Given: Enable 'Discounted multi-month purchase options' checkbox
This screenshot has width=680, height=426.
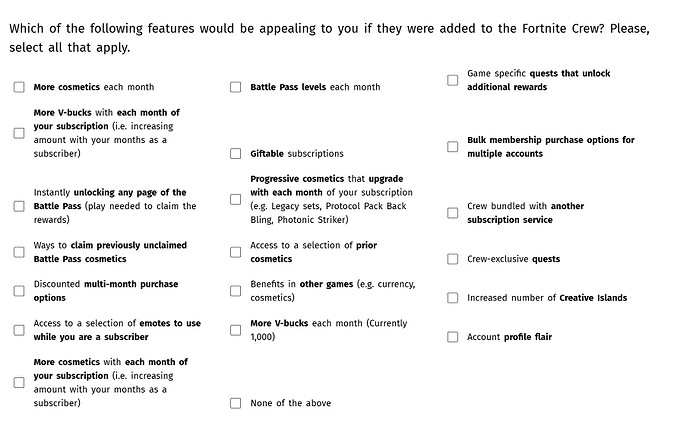Looking at the screenshot, I should (x=19, y=291).
